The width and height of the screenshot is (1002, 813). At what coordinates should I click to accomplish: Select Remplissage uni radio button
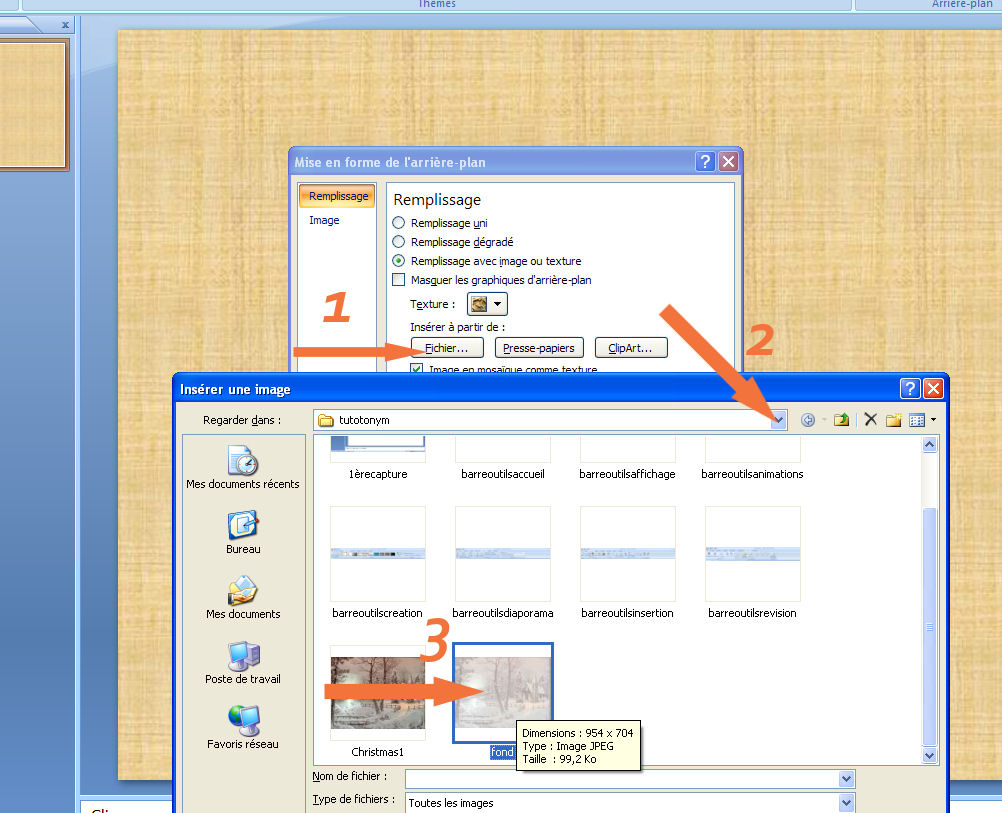[x=399, y=223]
